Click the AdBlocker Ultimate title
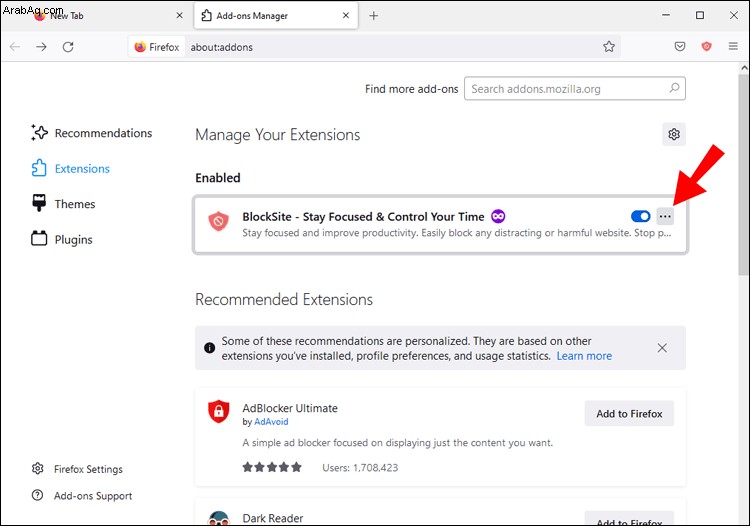The width and height of the screenshot is (750, 526). (x=290, y=408)
